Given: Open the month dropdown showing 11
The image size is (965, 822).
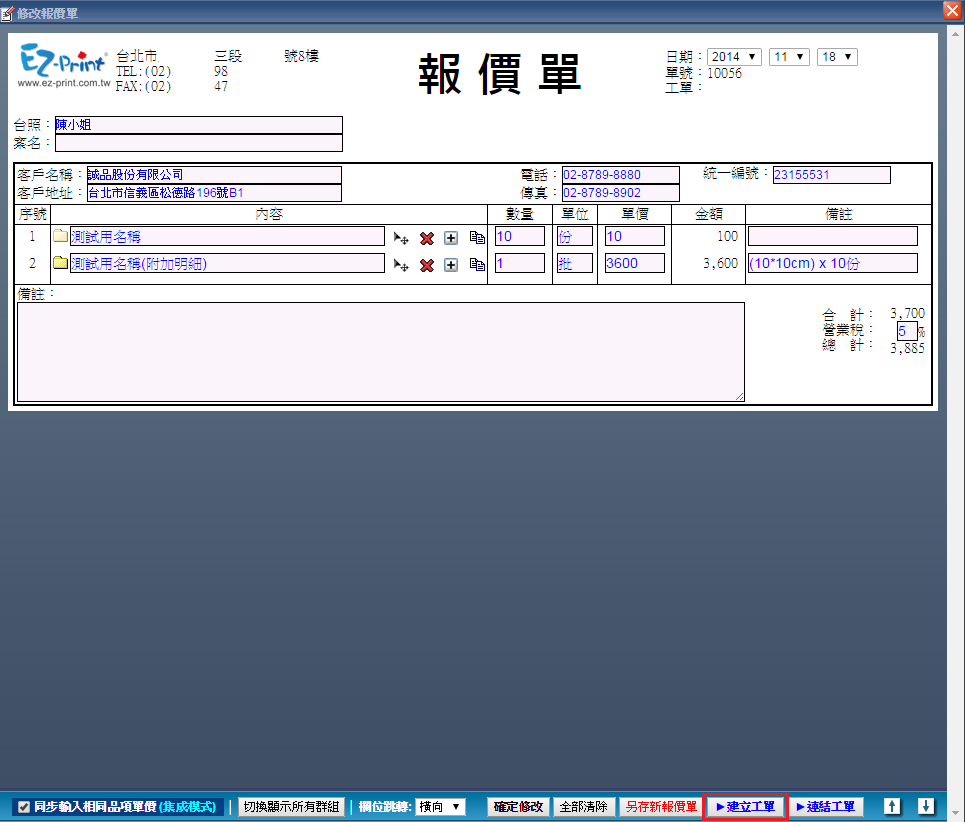Looking at the screenshot, I should coord(788,57).
